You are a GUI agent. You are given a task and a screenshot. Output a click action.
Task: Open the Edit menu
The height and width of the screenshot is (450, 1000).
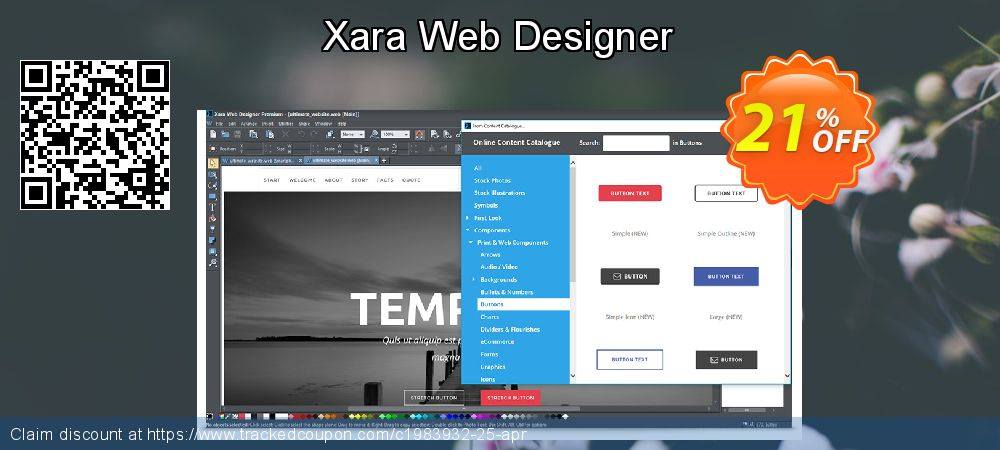coord(232,124)
